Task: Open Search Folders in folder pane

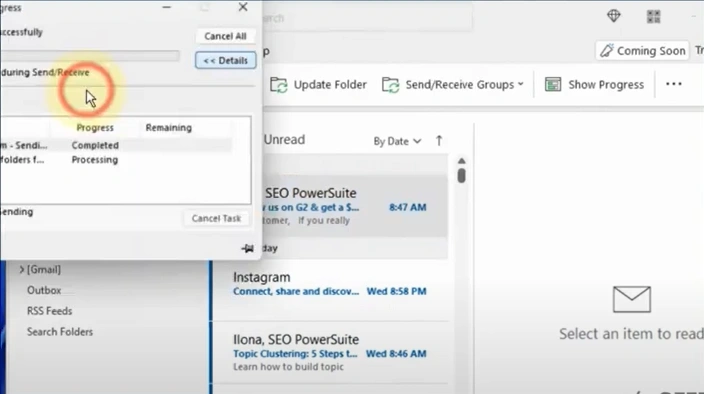Action: coord(60,332)
